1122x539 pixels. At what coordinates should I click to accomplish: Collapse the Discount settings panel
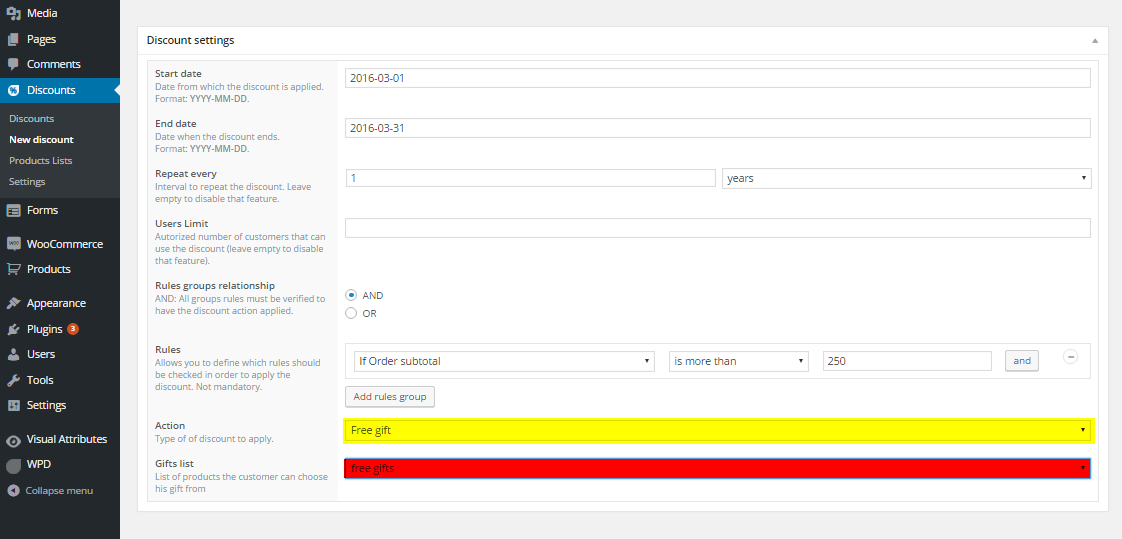coord(1095,41)
